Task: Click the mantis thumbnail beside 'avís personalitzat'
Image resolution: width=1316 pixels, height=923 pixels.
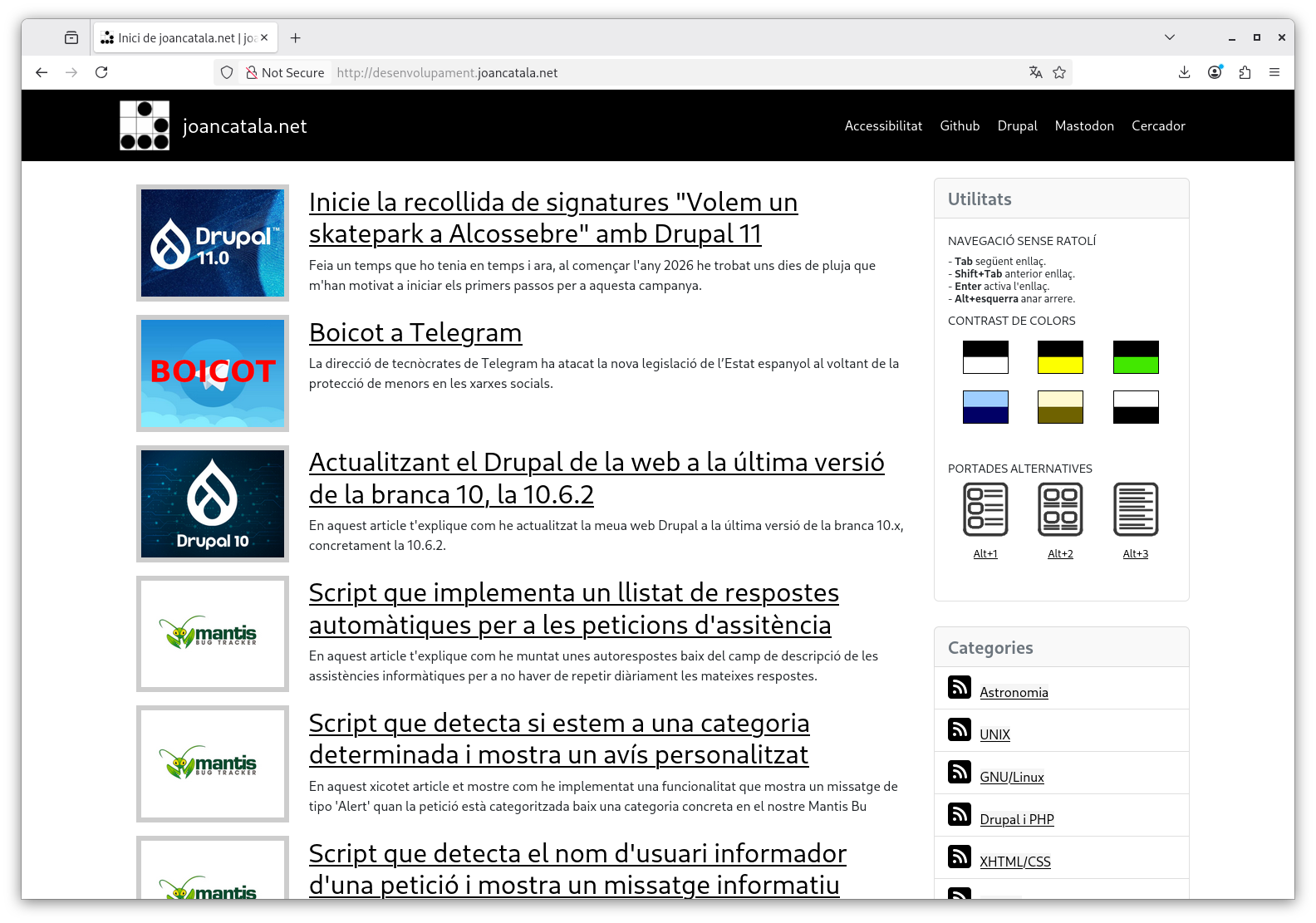Action: [x=213, y=763]
